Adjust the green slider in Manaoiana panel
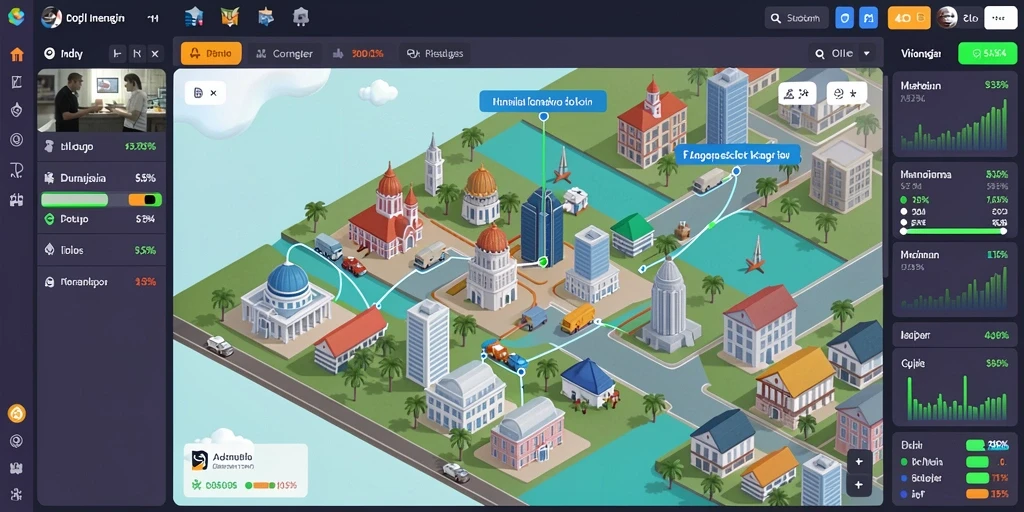The width and height of the screenshot is (1024, 512). 954,231
